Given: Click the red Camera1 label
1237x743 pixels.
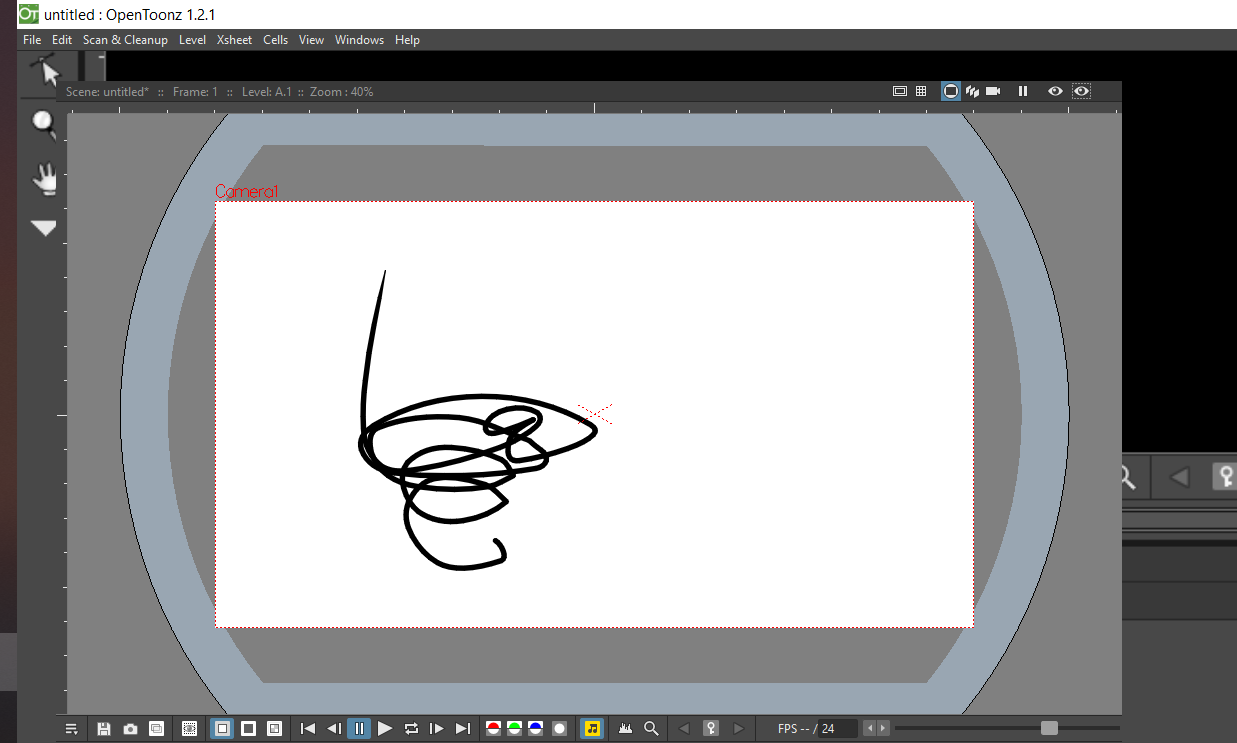Looking at the screenshot, I should (246, 192).
